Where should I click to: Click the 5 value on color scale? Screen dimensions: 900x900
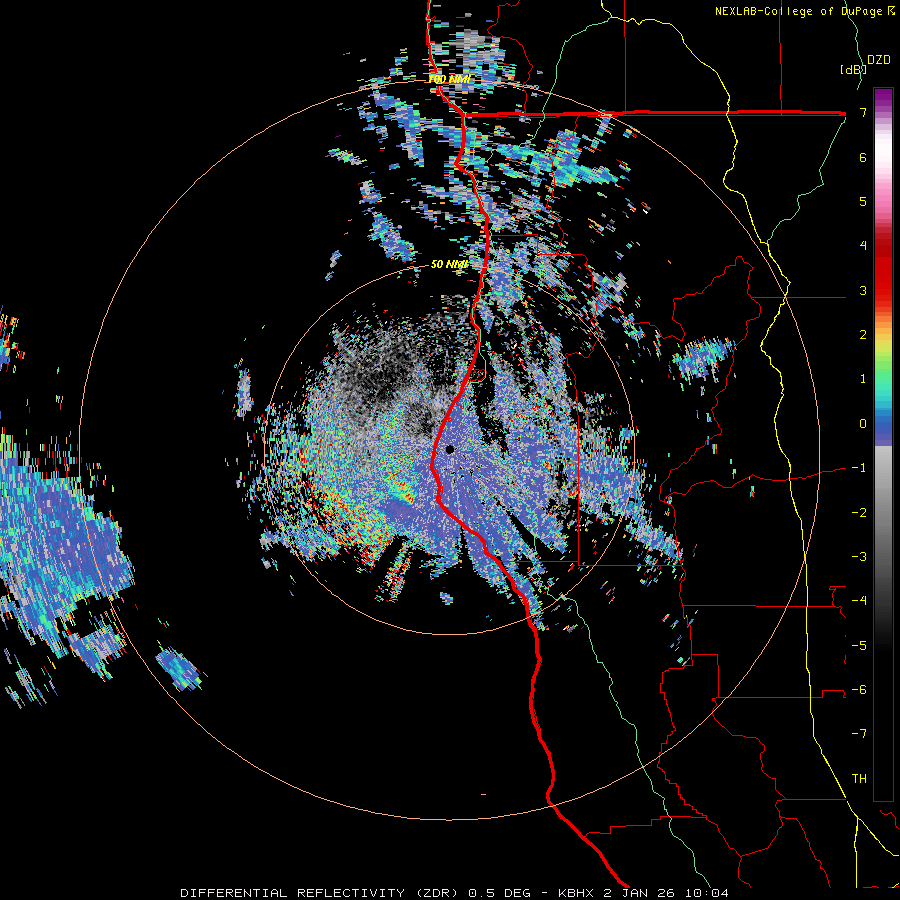tap(863, 201)
